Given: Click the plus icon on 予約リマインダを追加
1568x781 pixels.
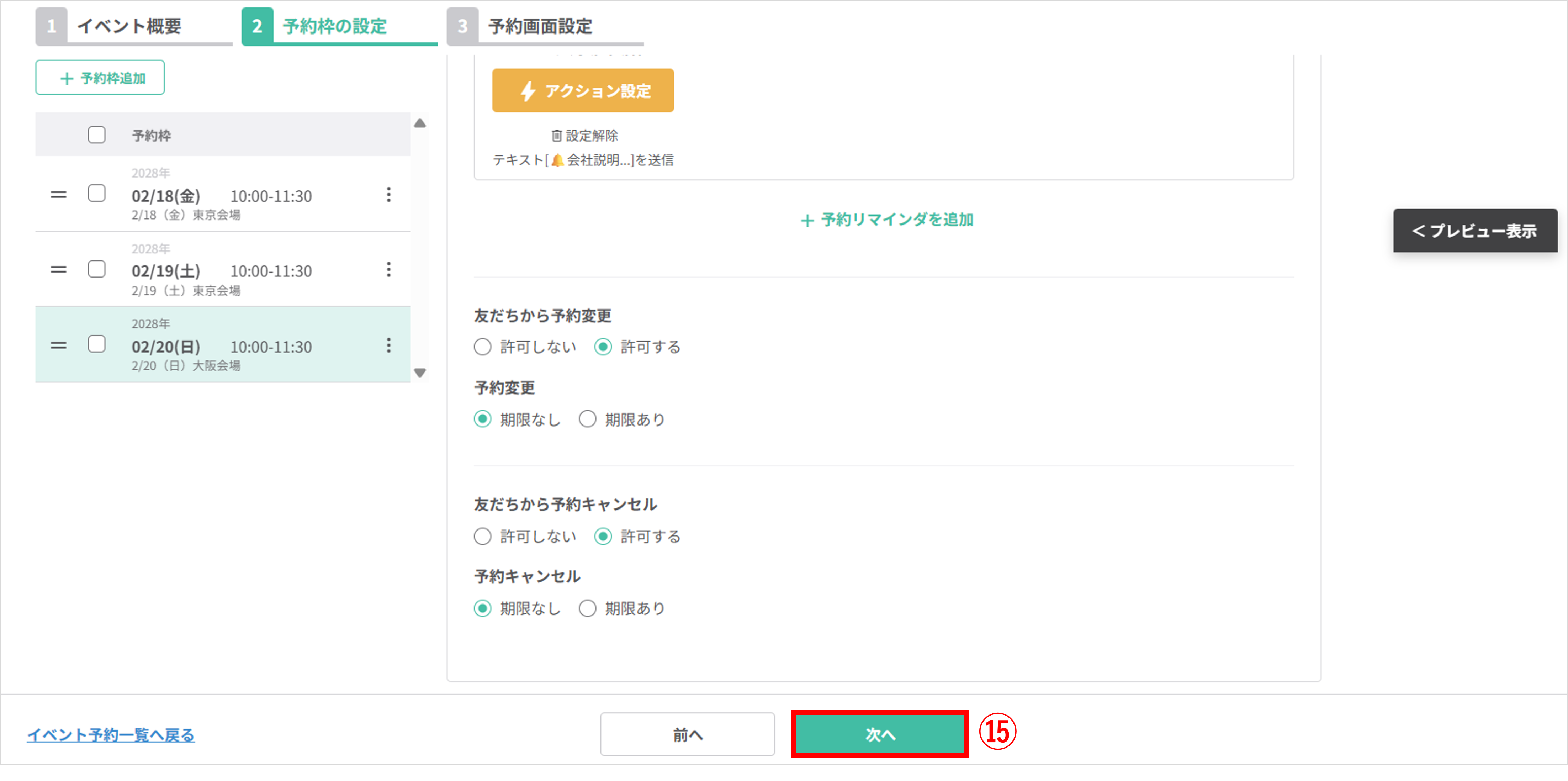Looking at the screenshot, I should pos(807,220).
